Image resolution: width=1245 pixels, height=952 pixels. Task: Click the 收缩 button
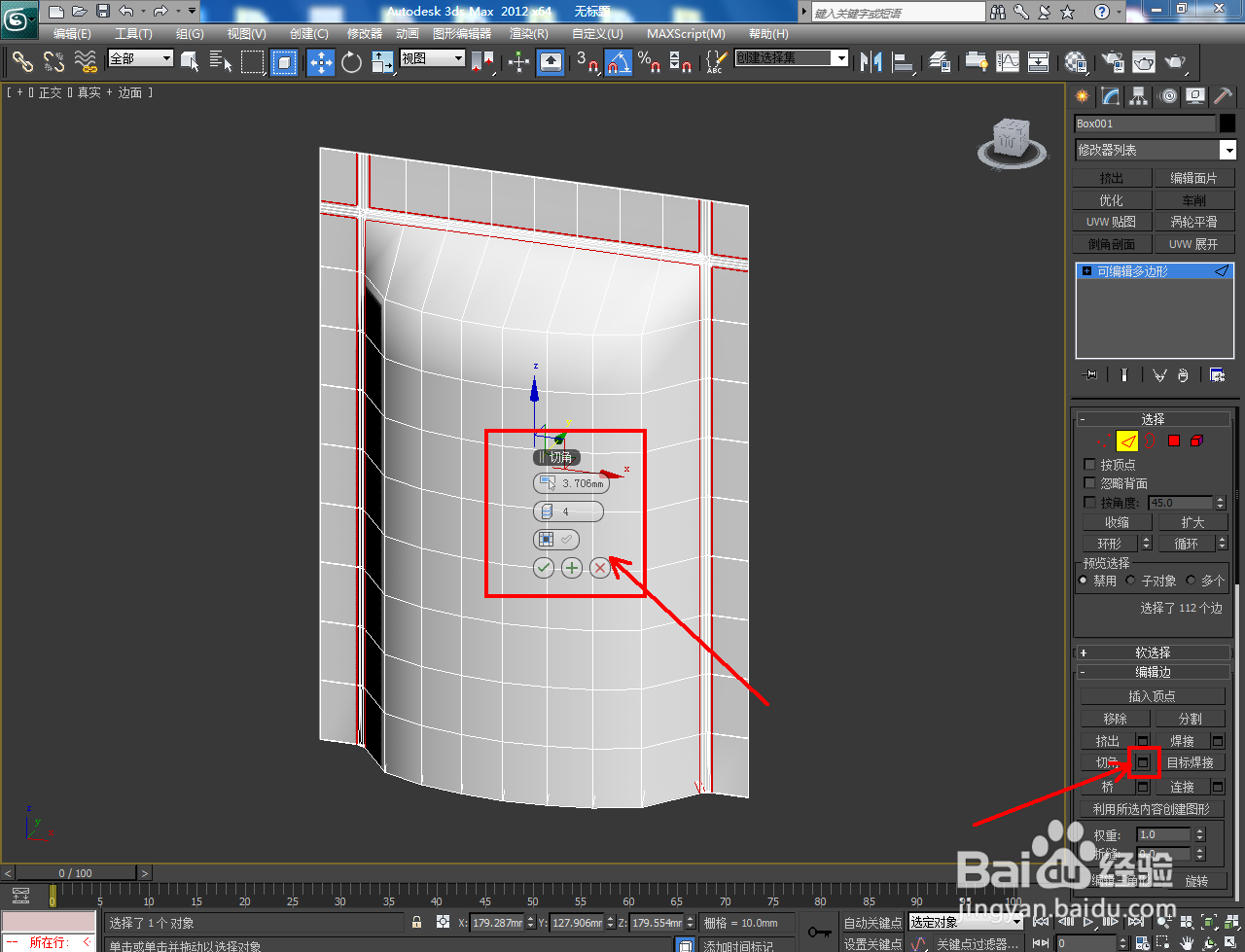point(1117,522)
